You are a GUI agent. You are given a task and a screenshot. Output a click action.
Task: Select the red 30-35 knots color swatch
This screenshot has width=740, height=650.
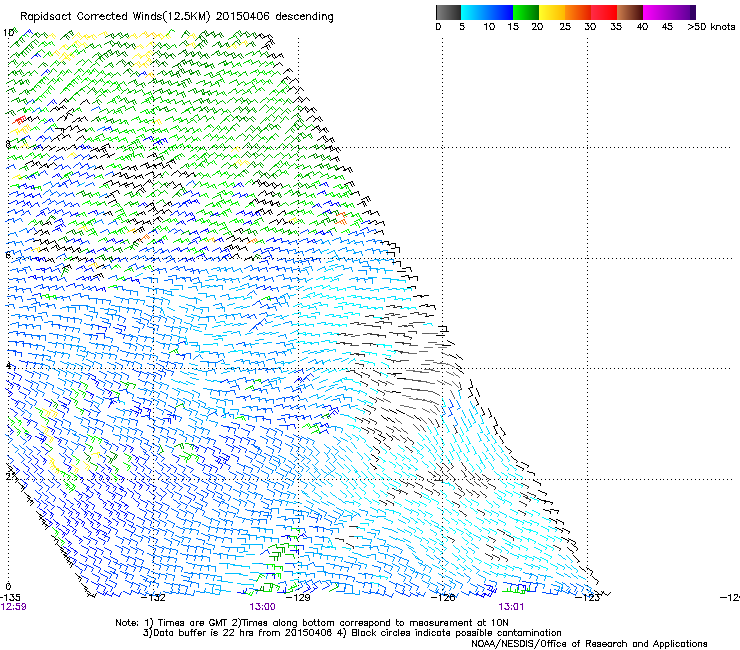point(604,12)
